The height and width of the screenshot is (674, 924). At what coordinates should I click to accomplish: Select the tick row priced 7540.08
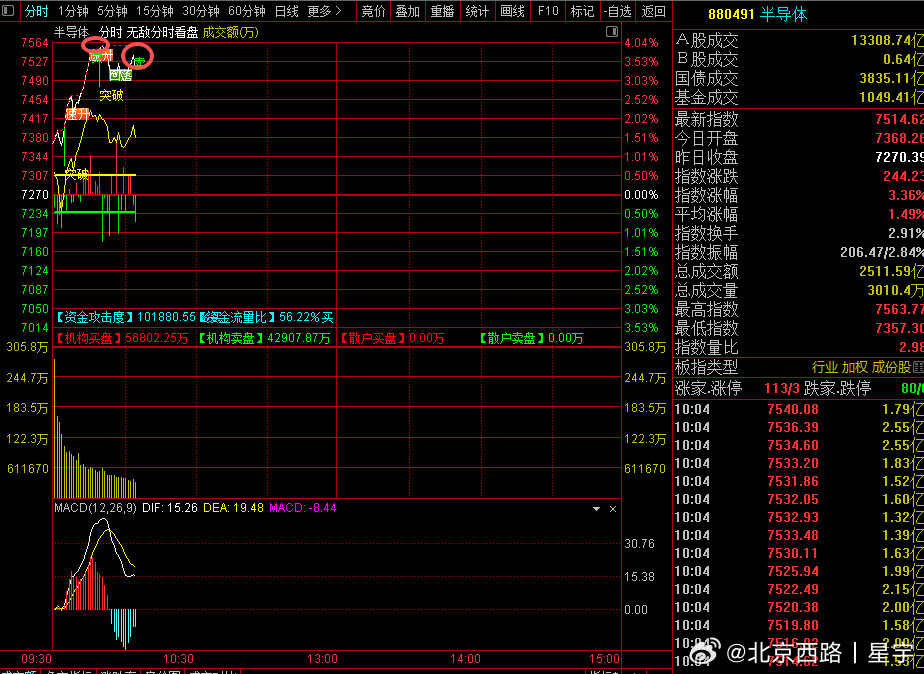pos(798,409)
